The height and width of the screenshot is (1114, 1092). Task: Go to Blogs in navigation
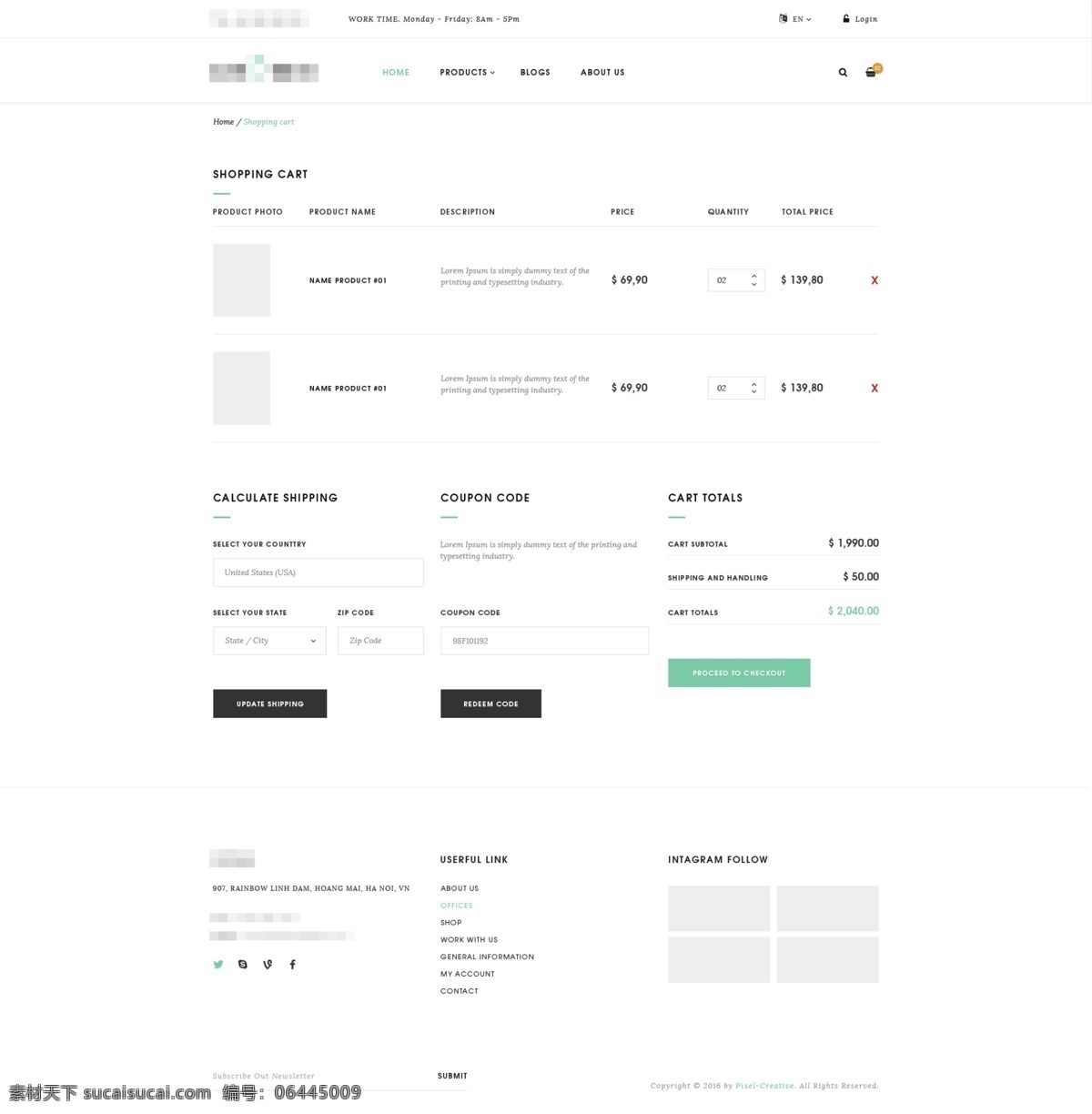[x=535, y=72]
